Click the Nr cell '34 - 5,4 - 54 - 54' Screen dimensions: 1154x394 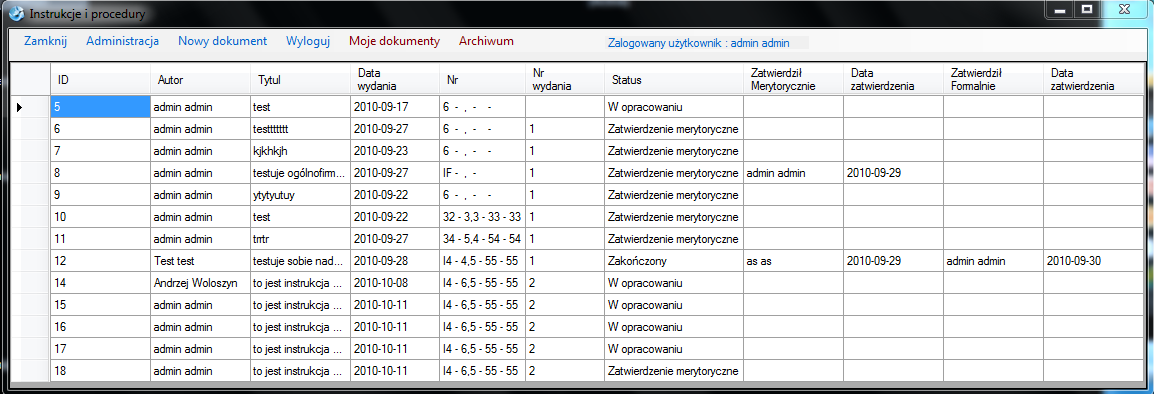pyautogui.click(x=482, y=239)
